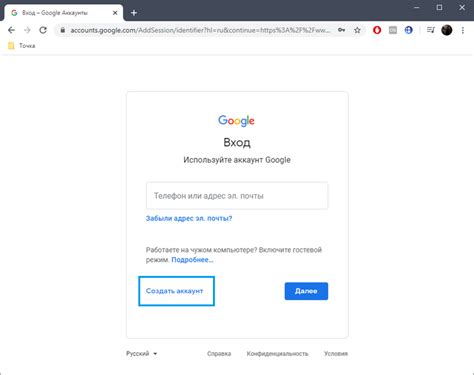Close the Google Аккаунты tab
Viewport: 474px width, 375px height.
click(115, 13)
